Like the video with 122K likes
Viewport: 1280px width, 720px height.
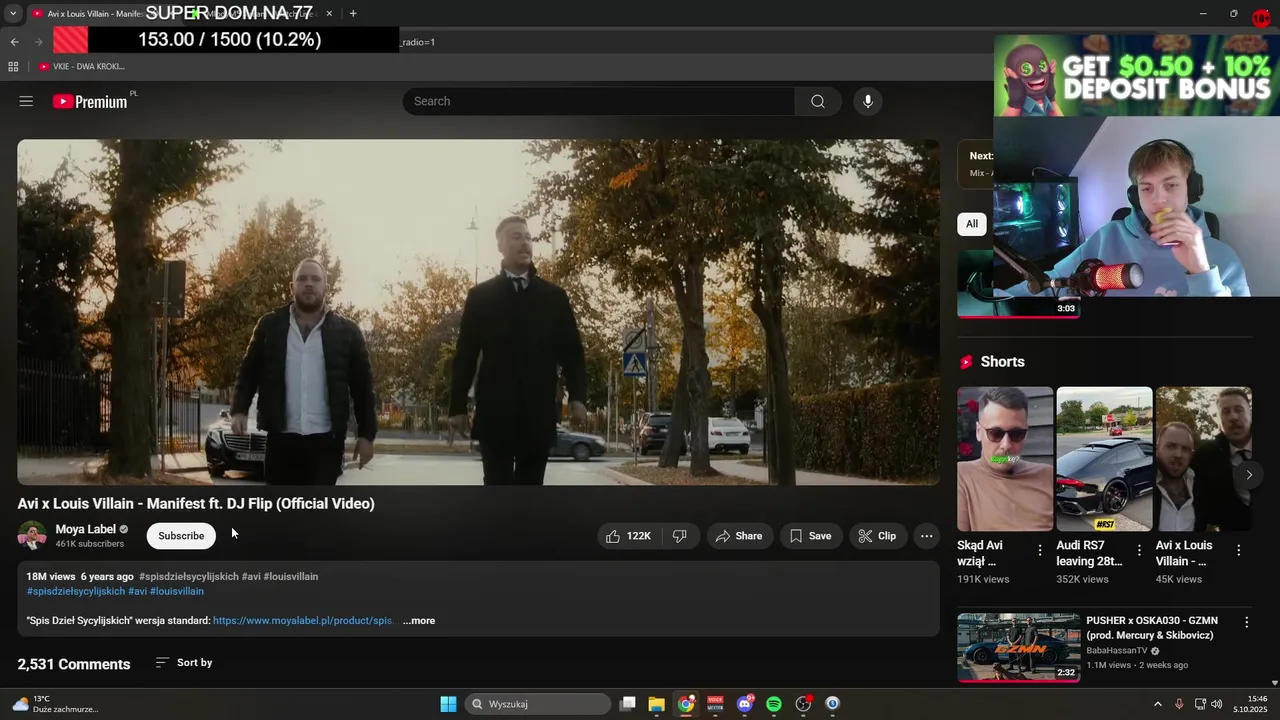coord(629,536)
